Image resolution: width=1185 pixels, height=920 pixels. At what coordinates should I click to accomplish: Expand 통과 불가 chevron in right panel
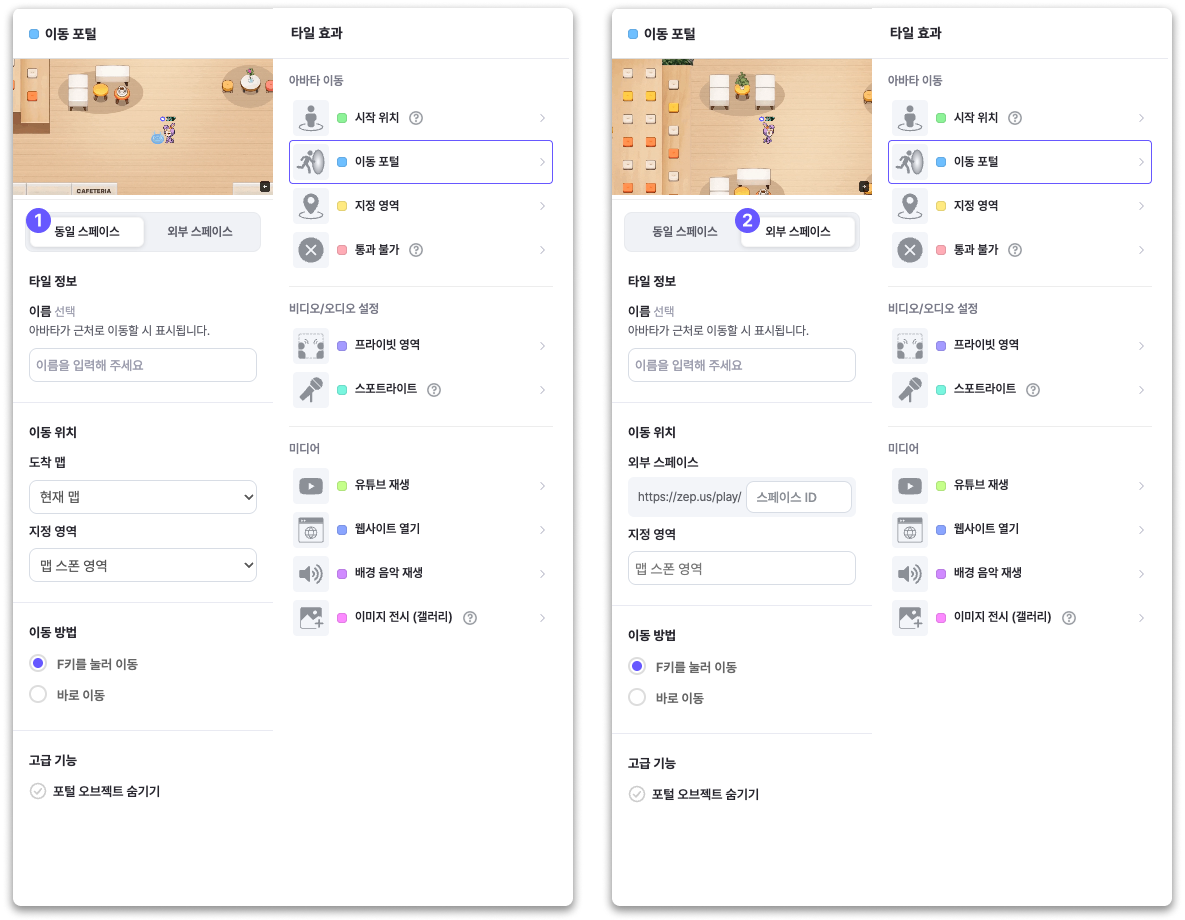[x=1141, y=249]
